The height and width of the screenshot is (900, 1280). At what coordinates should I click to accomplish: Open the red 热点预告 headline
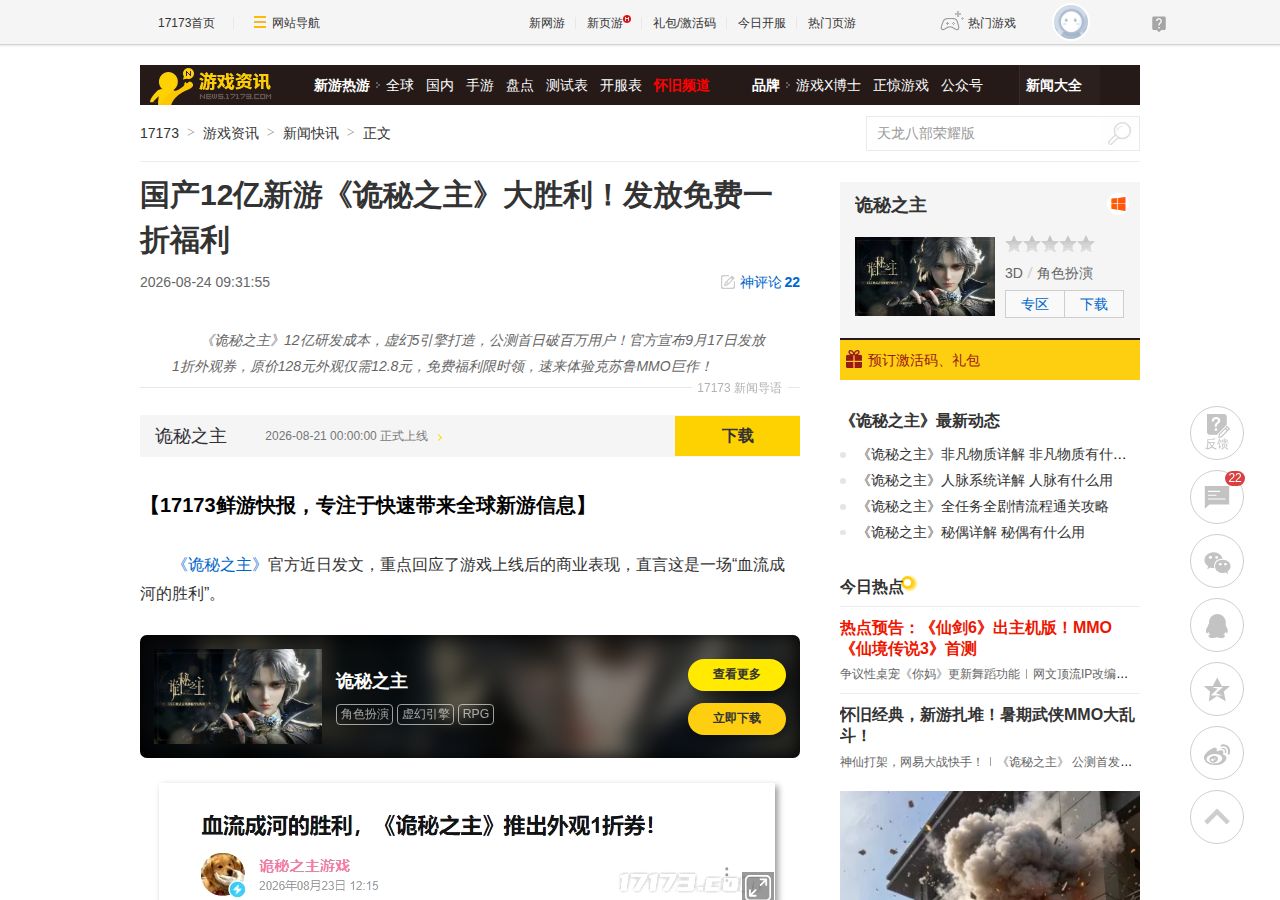(976, 637)
